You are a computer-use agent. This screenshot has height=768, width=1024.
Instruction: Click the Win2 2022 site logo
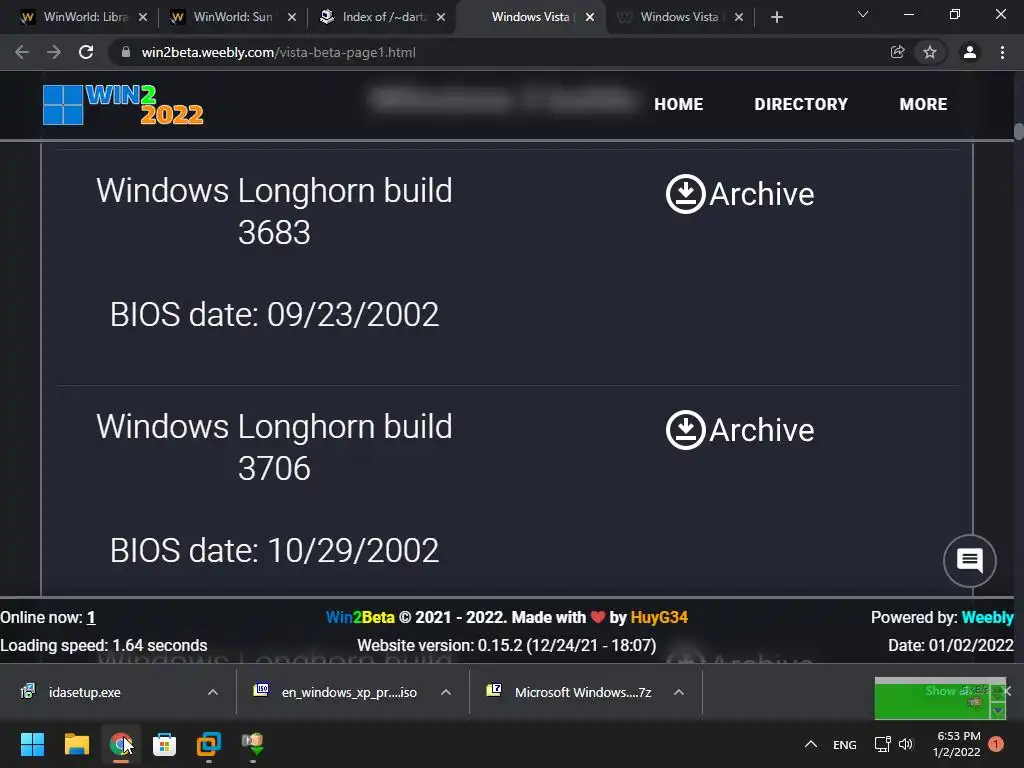[123, 104]
